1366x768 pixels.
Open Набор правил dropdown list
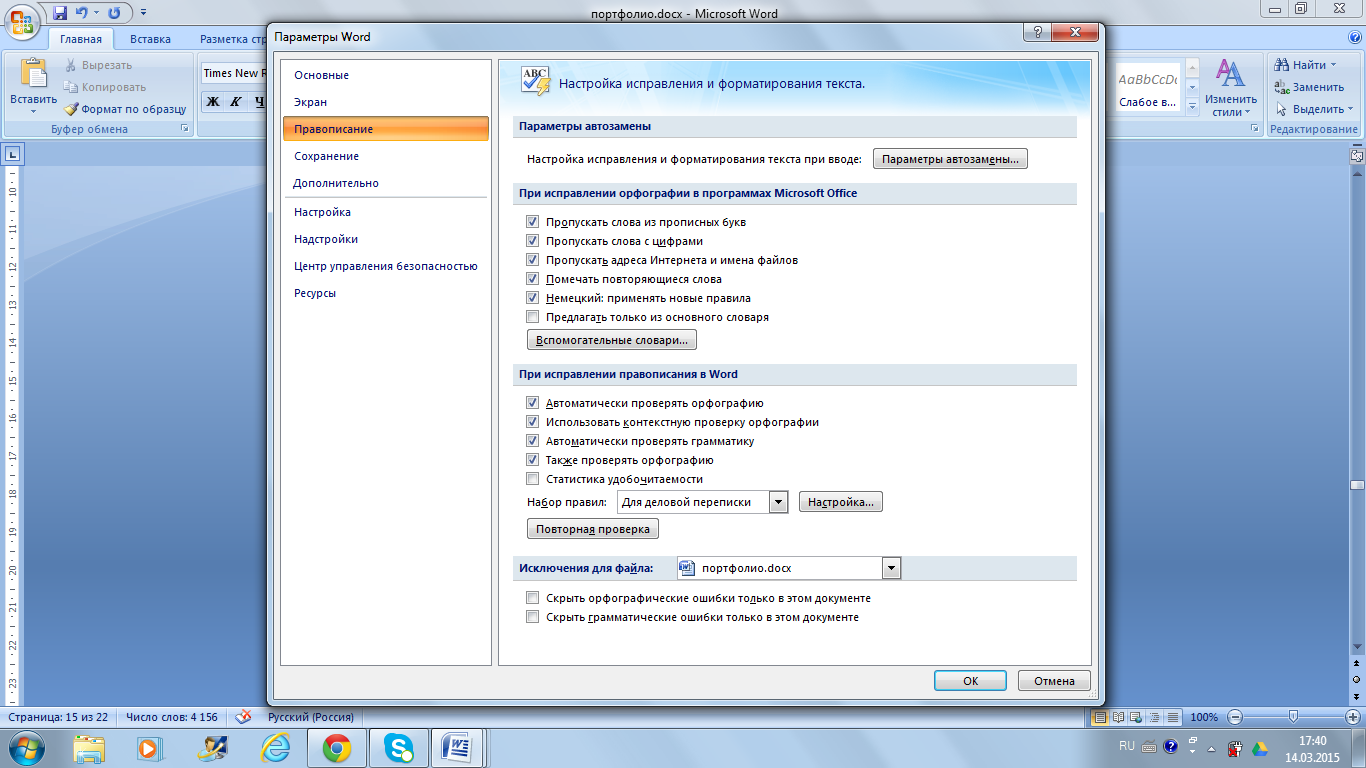click(779, 502)
